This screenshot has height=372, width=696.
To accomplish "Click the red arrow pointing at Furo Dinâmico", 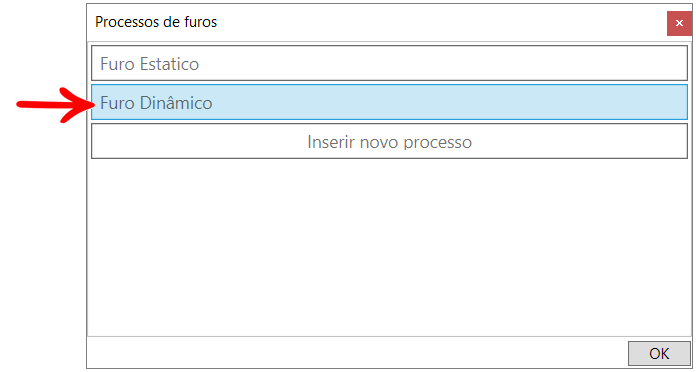I will coord(55,105).
